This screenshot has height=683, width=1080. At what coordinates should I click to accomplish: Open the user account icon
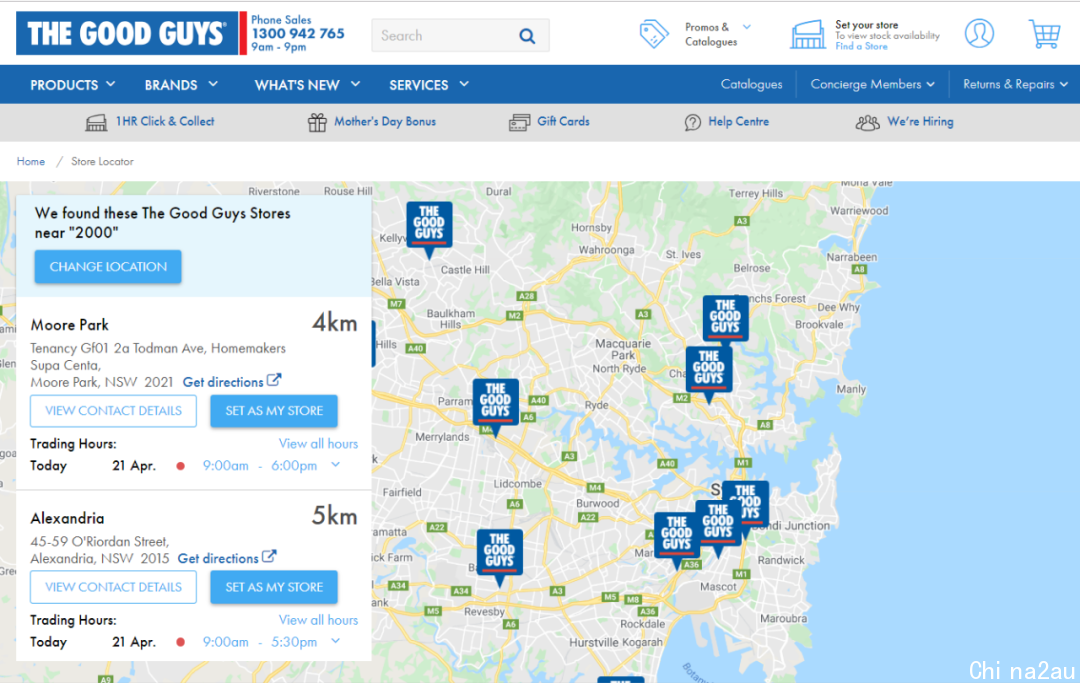pos(979,33)
